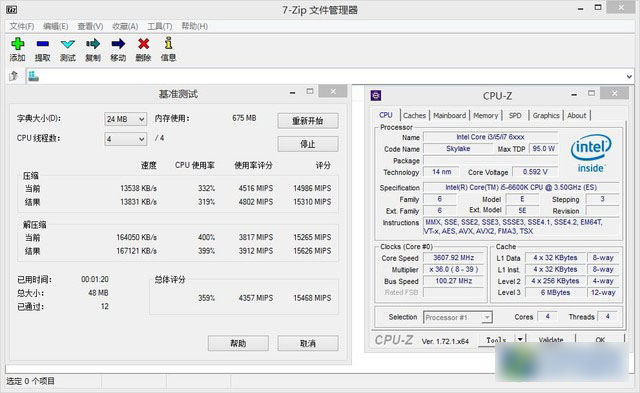Click the 停止 (Stop) button
Screen dimensions: 640x393
(308, 144)
